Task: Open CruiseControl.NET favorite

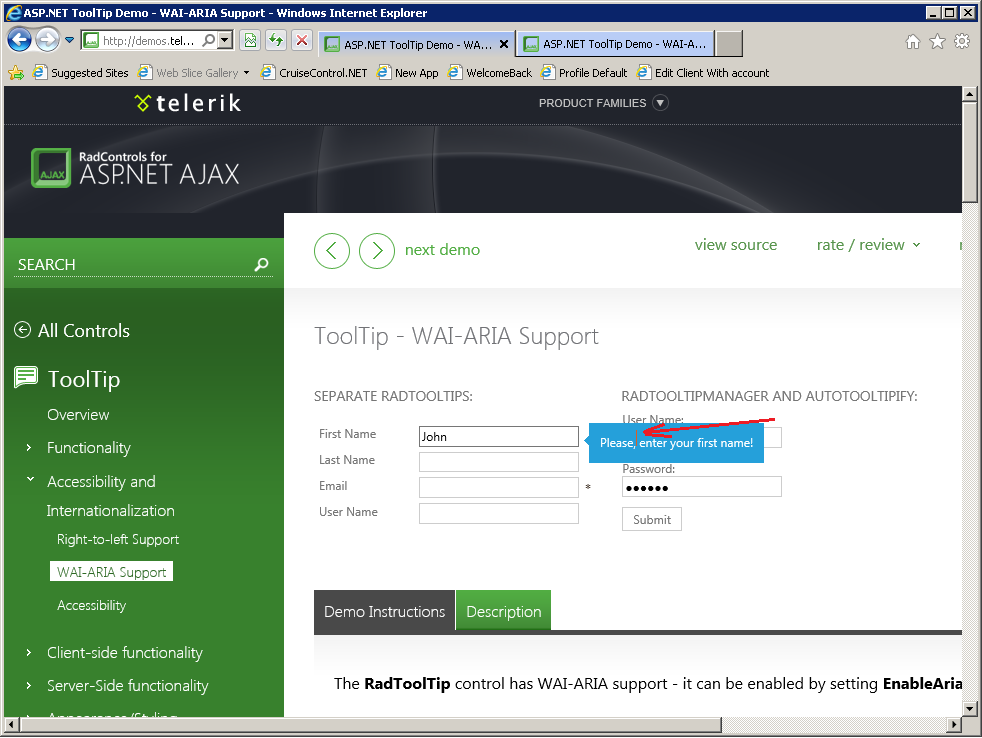Action: click(x=314, y=73)
